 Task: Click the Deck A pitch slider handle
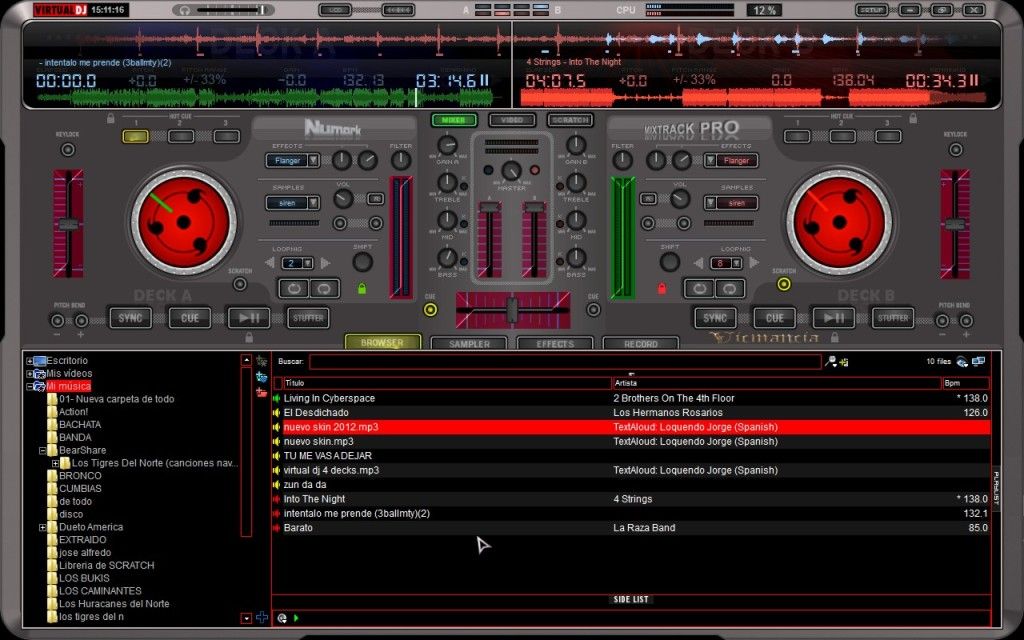pos(69,225)
